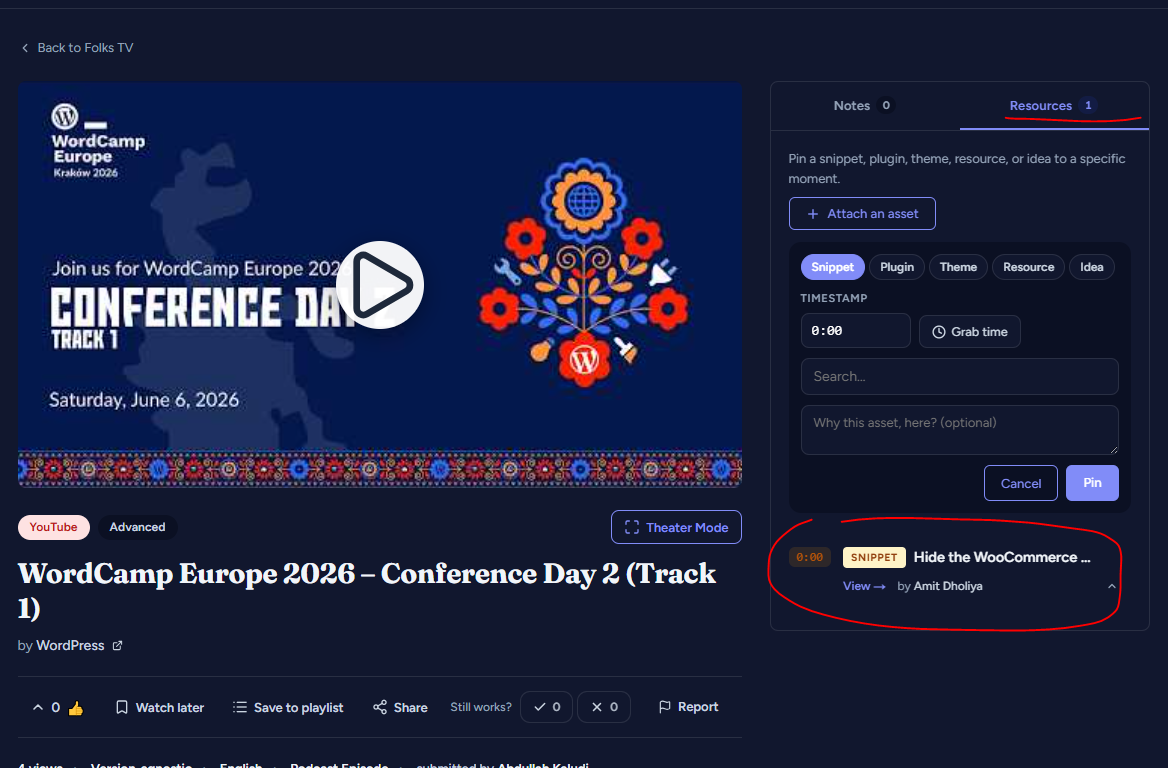Open the Resources tab
Image resolution: width=1168 pixels, height=768 pixels.
click(x=1053, y=106)
